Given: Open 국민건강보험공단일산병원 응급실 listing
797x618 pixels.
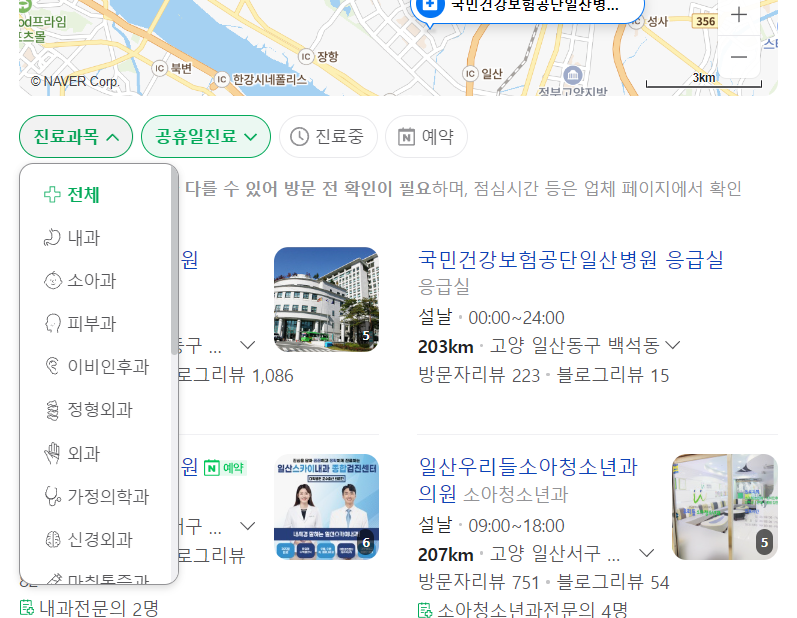Looking at the screenshot, I should [571, 260].
